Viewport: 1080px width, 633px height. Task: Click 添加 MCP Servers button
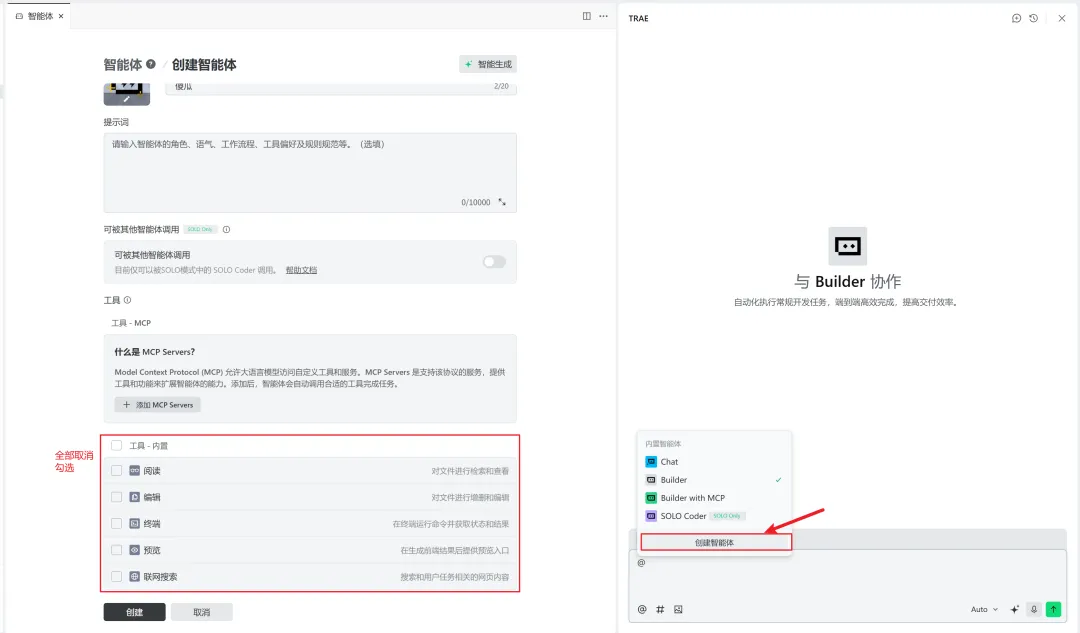[x=158, y=405]
